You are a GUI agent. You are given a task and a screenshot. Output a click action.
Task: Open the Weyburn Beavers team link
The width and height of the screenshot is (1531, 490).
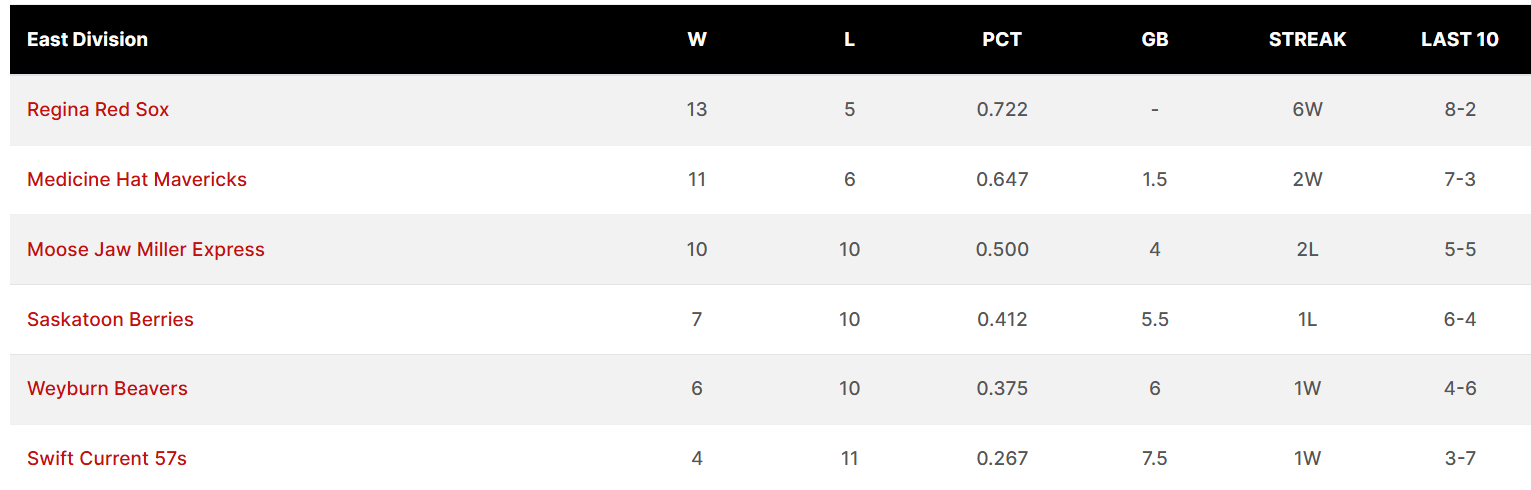click(x=107, y=389)
